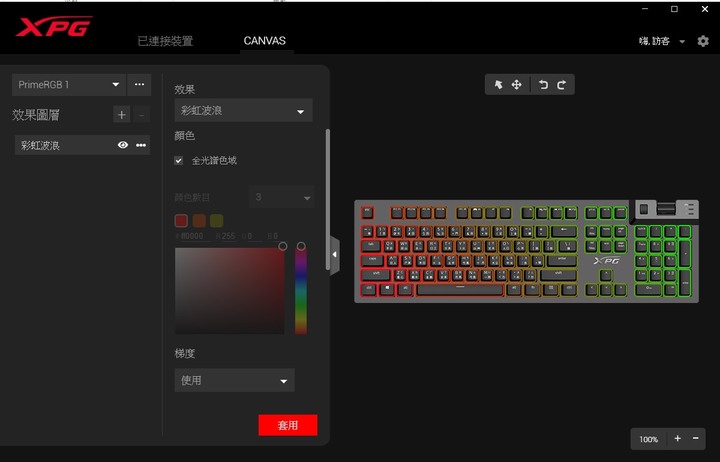This screenshot has width=720, height=462.
Task: Collapse the effect settings panel
Action: 335,254
